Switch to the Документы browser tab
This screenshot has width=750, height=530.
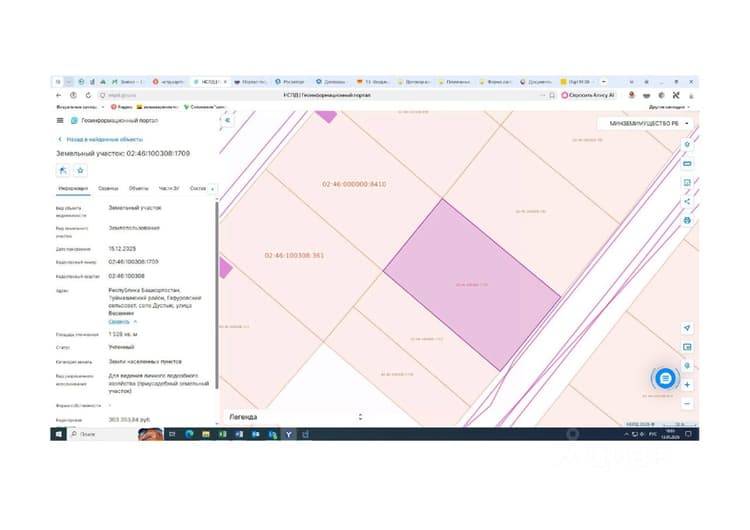[536, 82]
